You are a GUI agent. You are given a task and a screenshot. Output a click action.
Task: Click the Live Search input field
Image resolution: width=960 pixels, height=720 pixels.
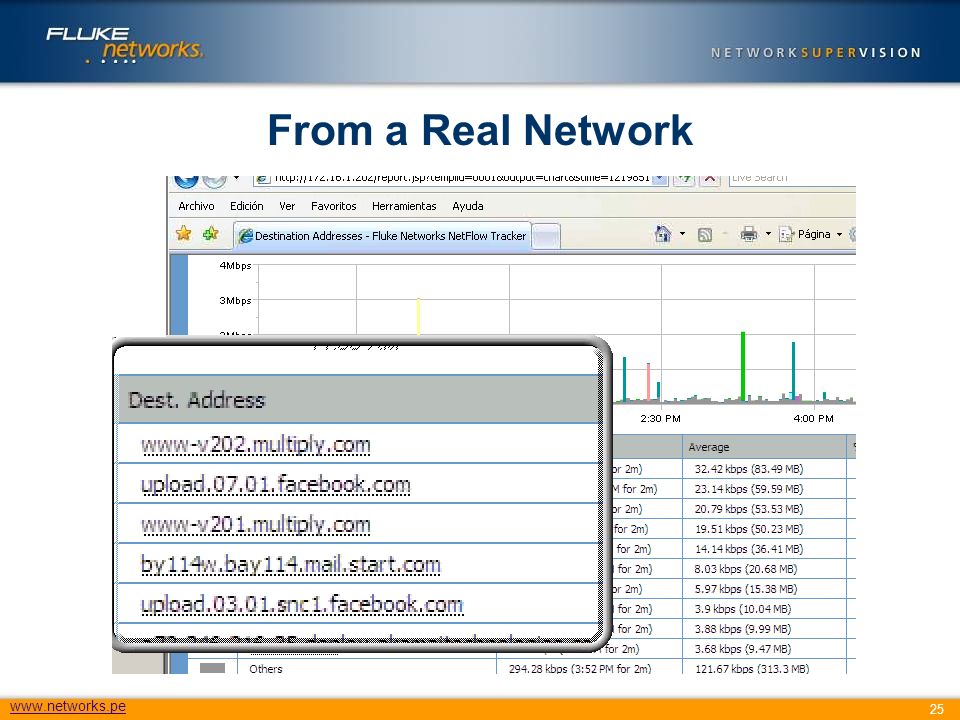(x=792, y=179)
